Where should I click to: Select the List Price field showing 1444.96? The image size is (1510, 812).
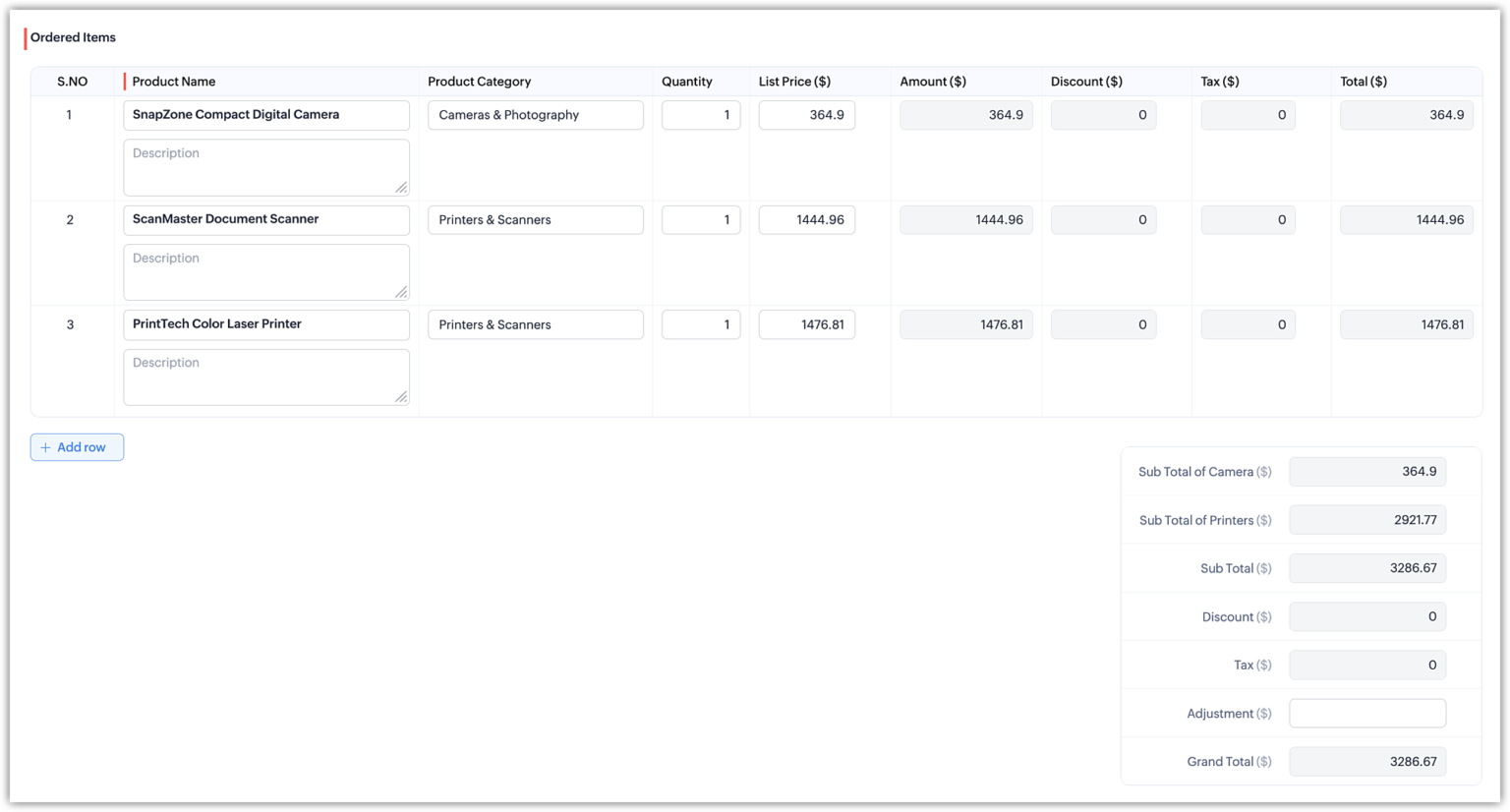806,219
